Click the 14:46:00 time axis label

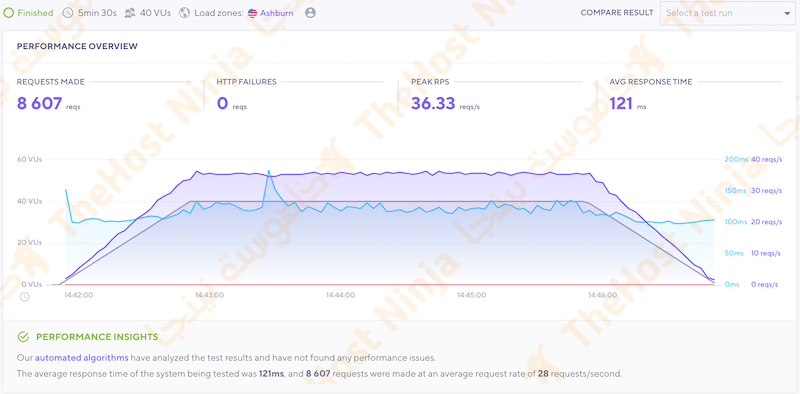(x=603, y=295)
